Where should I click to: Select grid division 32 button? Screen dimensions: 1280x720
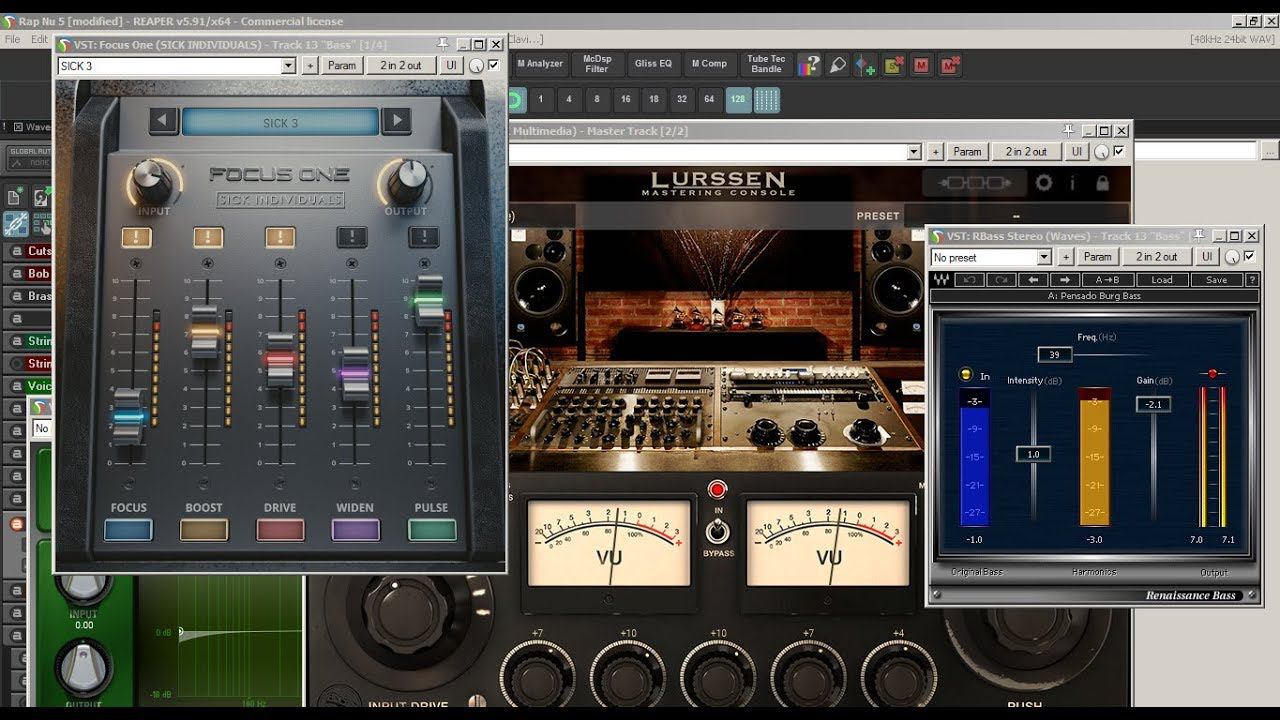pos(682,100)
